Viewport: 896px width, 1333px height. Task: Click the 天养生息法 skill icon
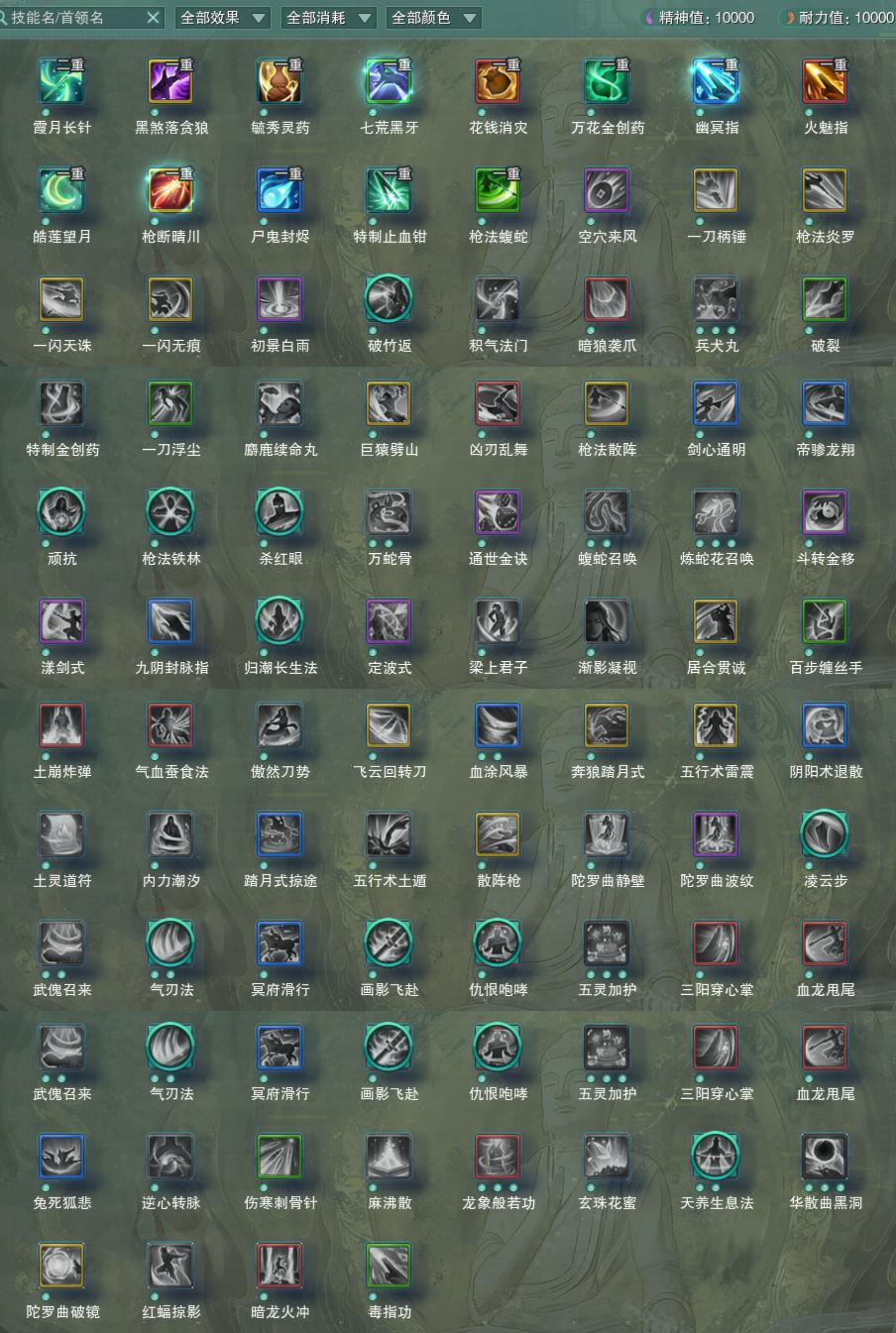[x=716, y=1157]
